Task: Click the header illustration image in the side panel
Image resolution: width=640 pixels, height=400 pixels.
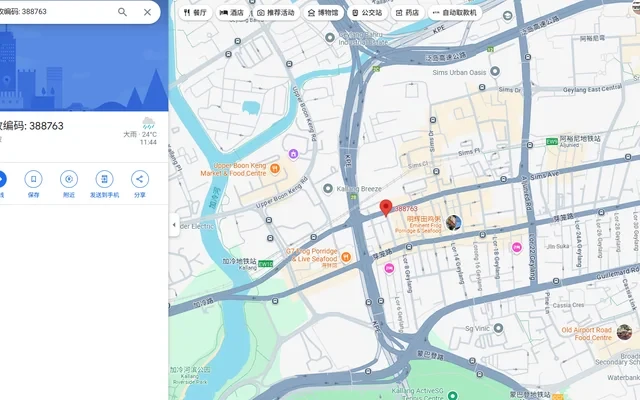Action: 84,67
